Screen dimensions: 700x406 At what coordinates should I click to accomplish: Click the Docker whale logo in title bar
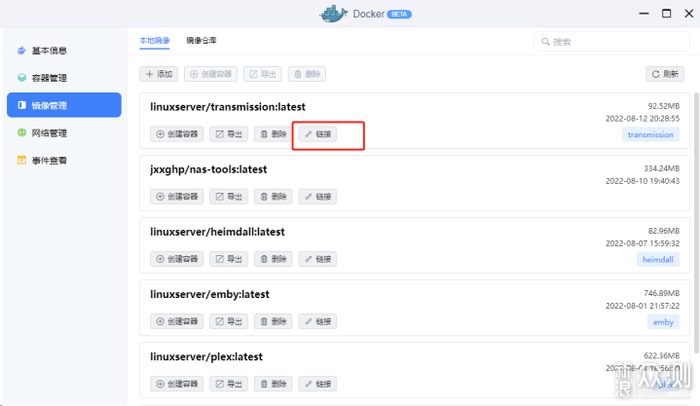coord(333,14)
